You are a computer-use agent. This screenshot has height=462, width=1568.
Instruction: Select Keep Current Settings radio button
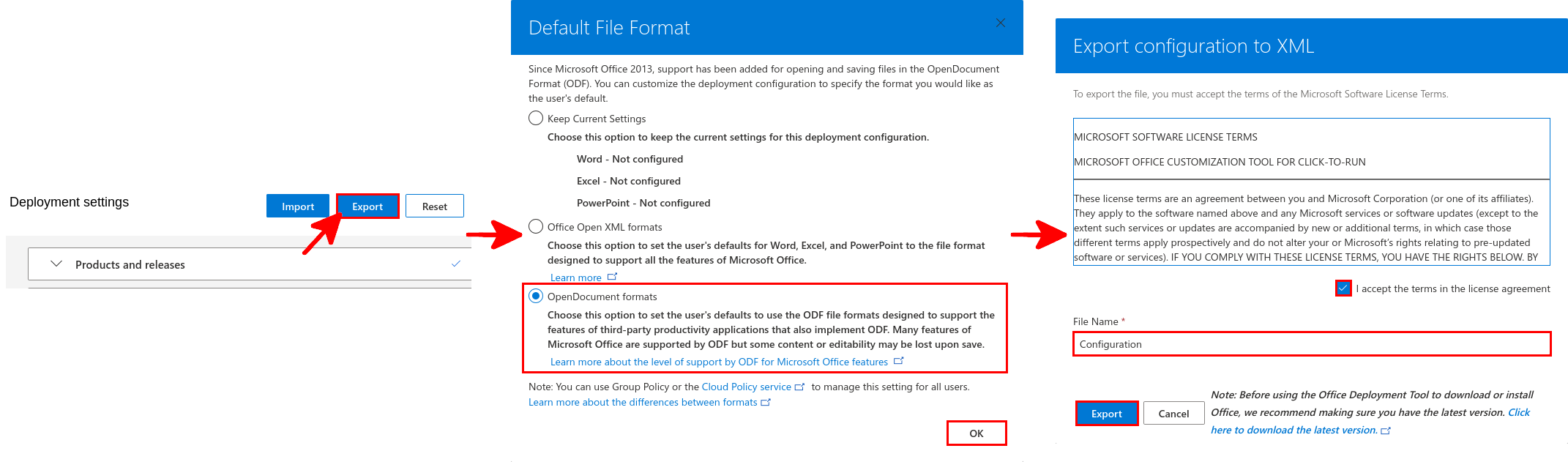pos(536,118)
